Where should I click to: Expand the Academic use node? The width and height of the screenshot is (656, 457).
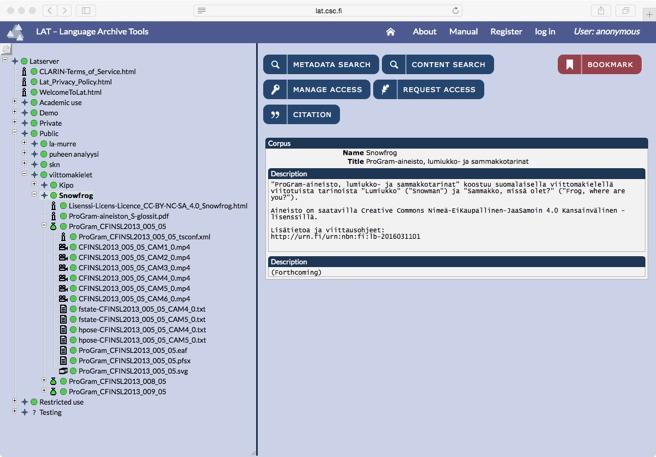click(15, 101)
